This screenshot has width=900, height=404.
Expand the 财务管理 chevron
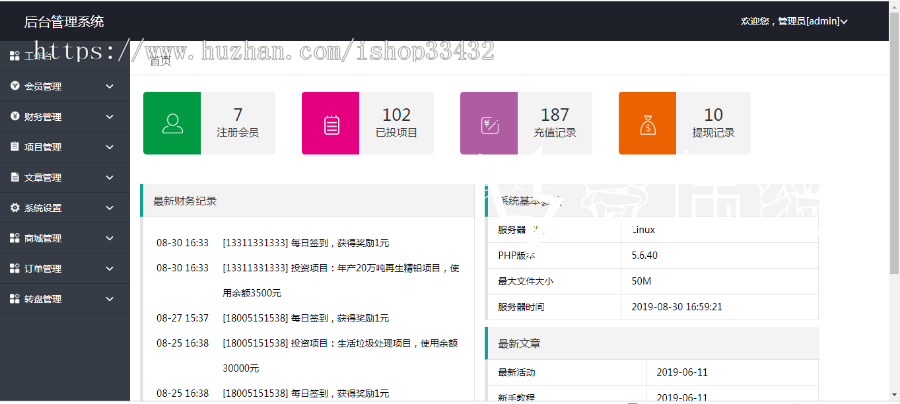pyautogui.click(x=110, y=117)
